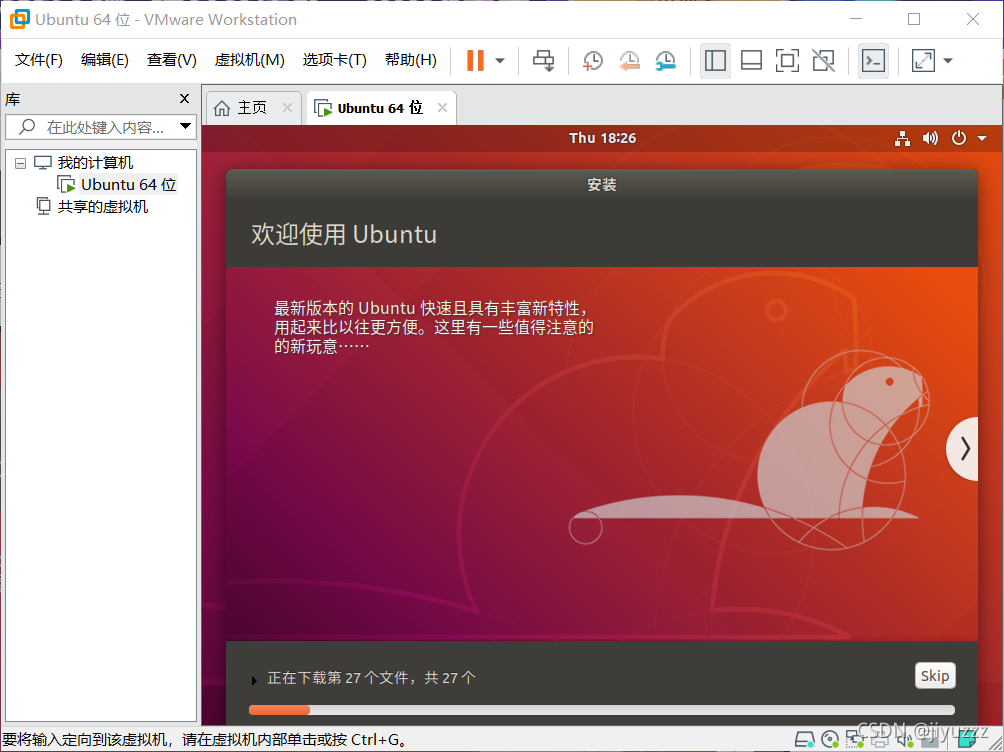Click the file download progress bar
The height and width of the screenshot is (752, 1004).
pyautogui.click(x=600, y=710)
